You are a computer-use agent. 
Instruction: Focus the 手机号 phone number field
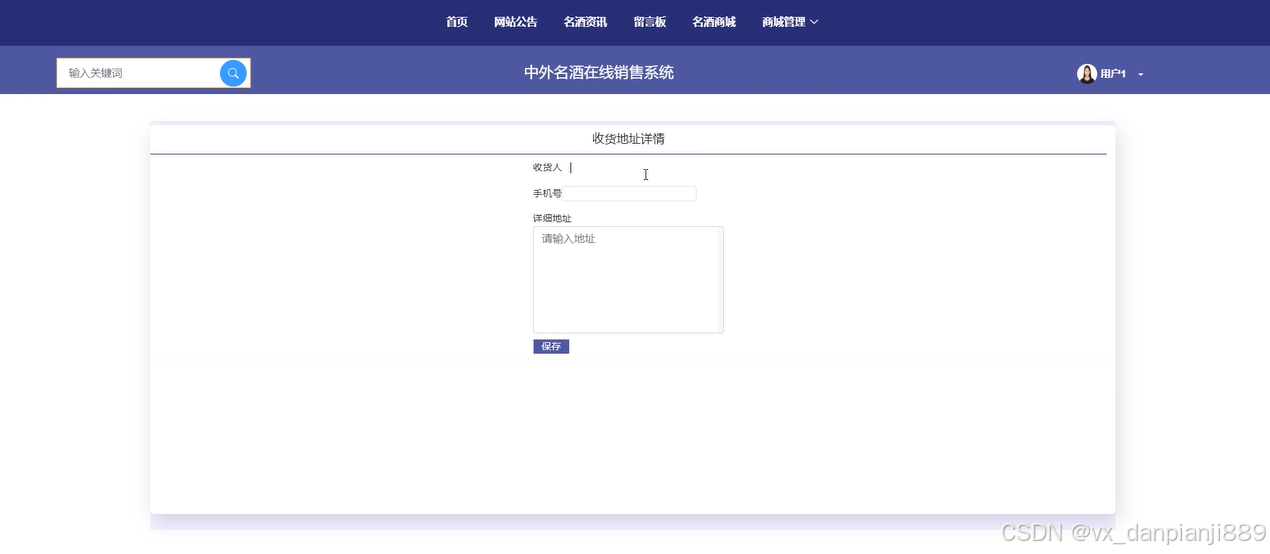tap(630, 194)
